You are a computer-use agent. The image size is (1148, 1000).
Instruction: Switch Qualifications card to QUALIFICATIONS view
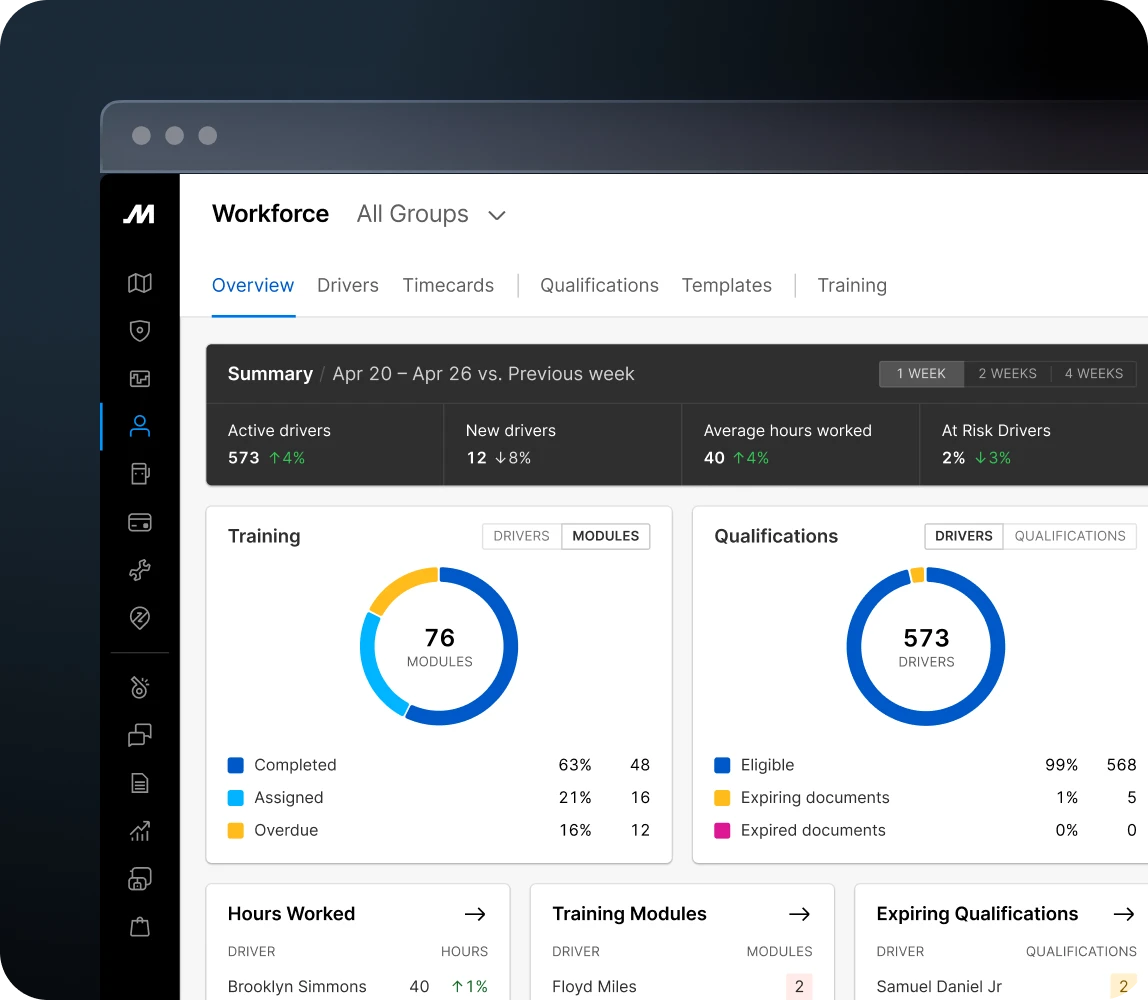[x=1070, y=536]
